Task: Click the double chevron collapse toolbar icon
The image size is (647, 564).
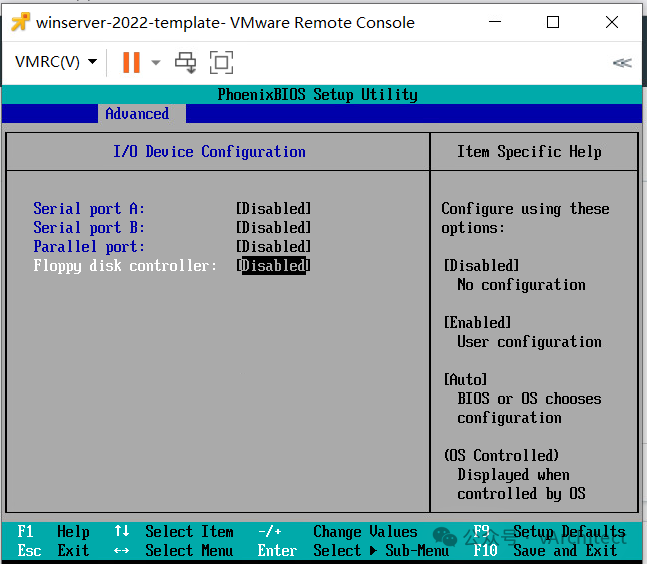Action: (x=622, y=63)
